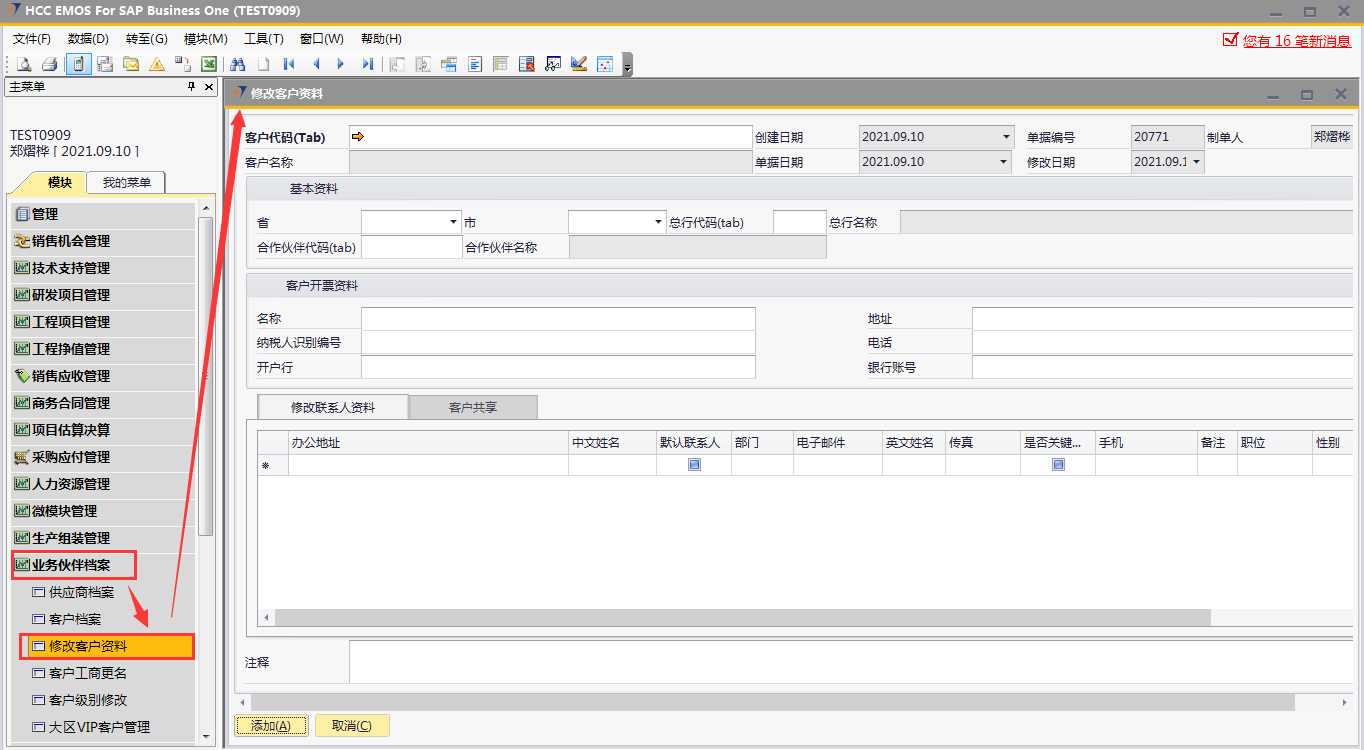The image size is (1364, 750).
Task: Toggle the 默认联系人 checkbox in grid
Action: pyautogui.click(x=694, y=465)
